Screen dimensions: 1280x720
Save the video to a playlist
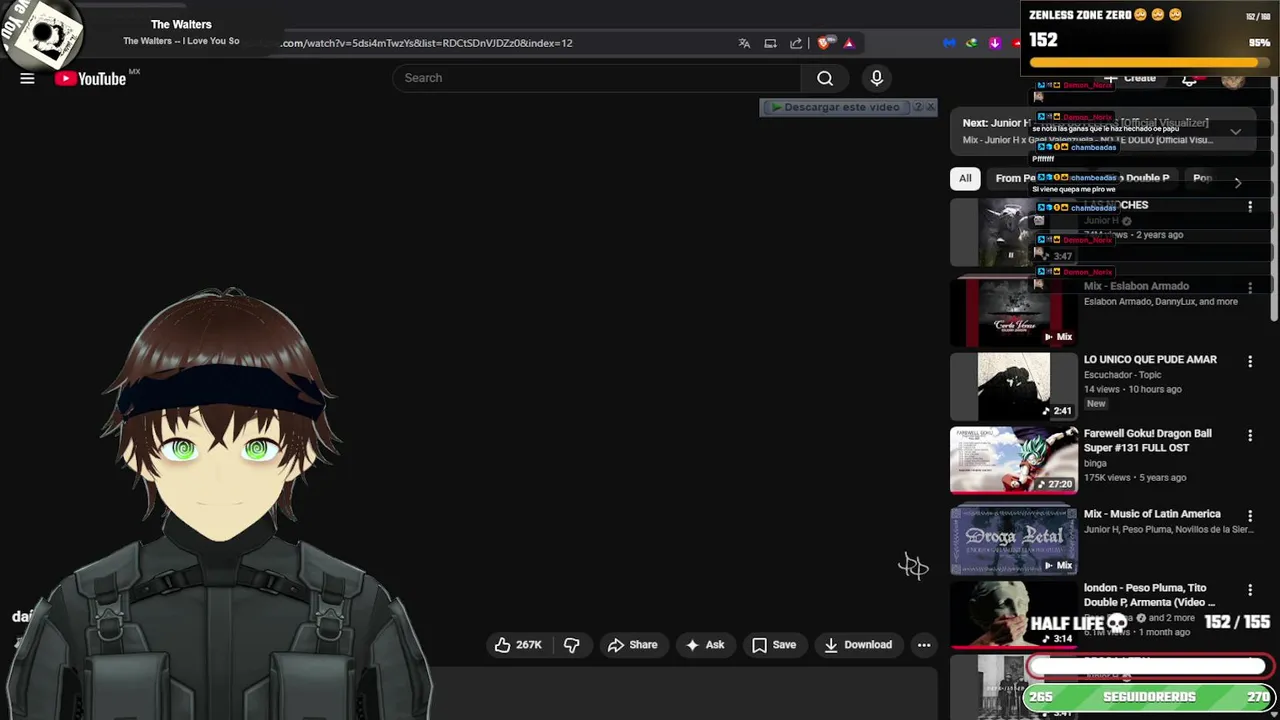774,645
